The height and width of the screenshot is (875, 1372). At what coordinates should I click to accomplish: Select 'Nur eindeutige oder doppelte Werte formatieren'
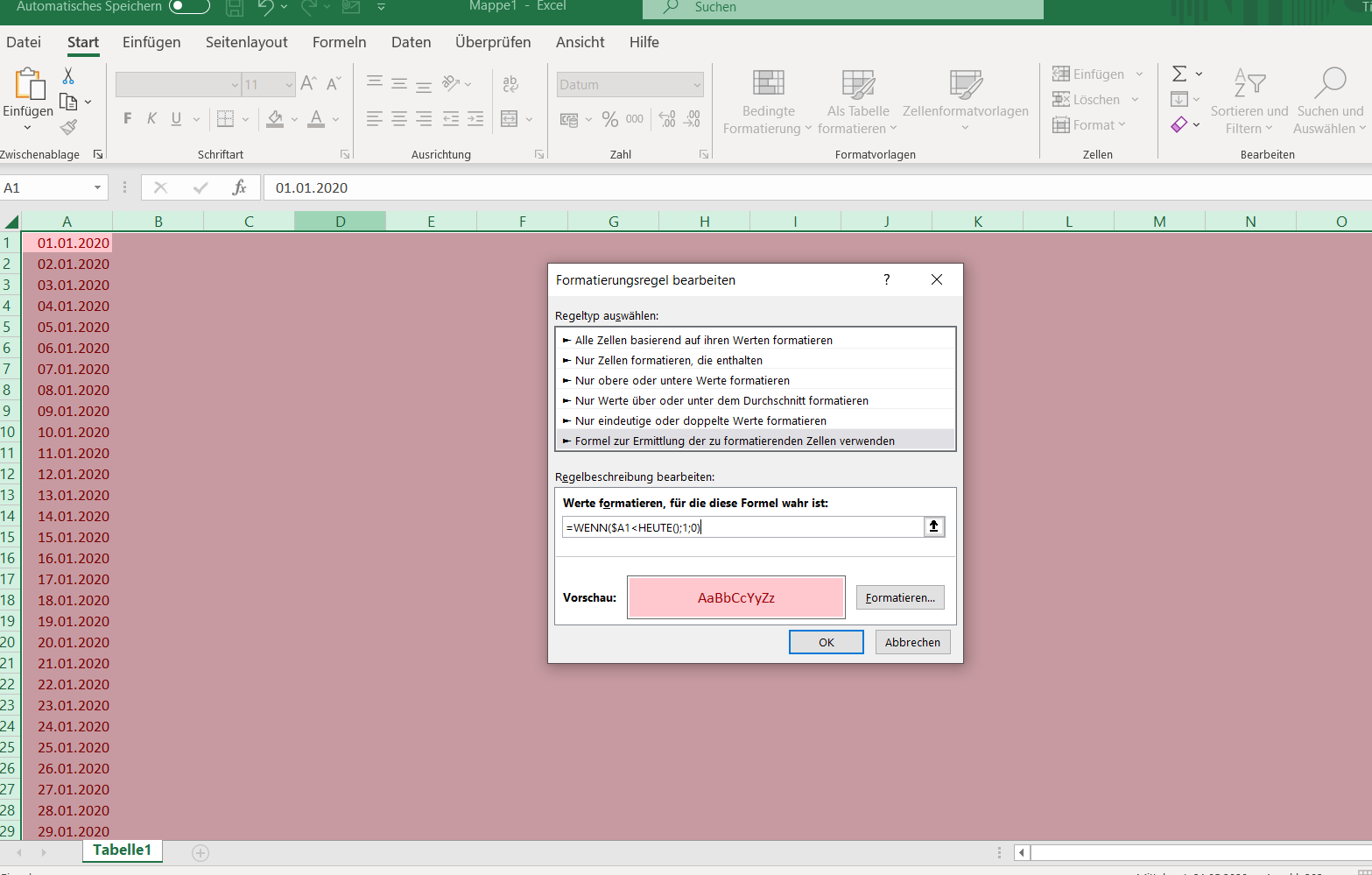point(755,420)
